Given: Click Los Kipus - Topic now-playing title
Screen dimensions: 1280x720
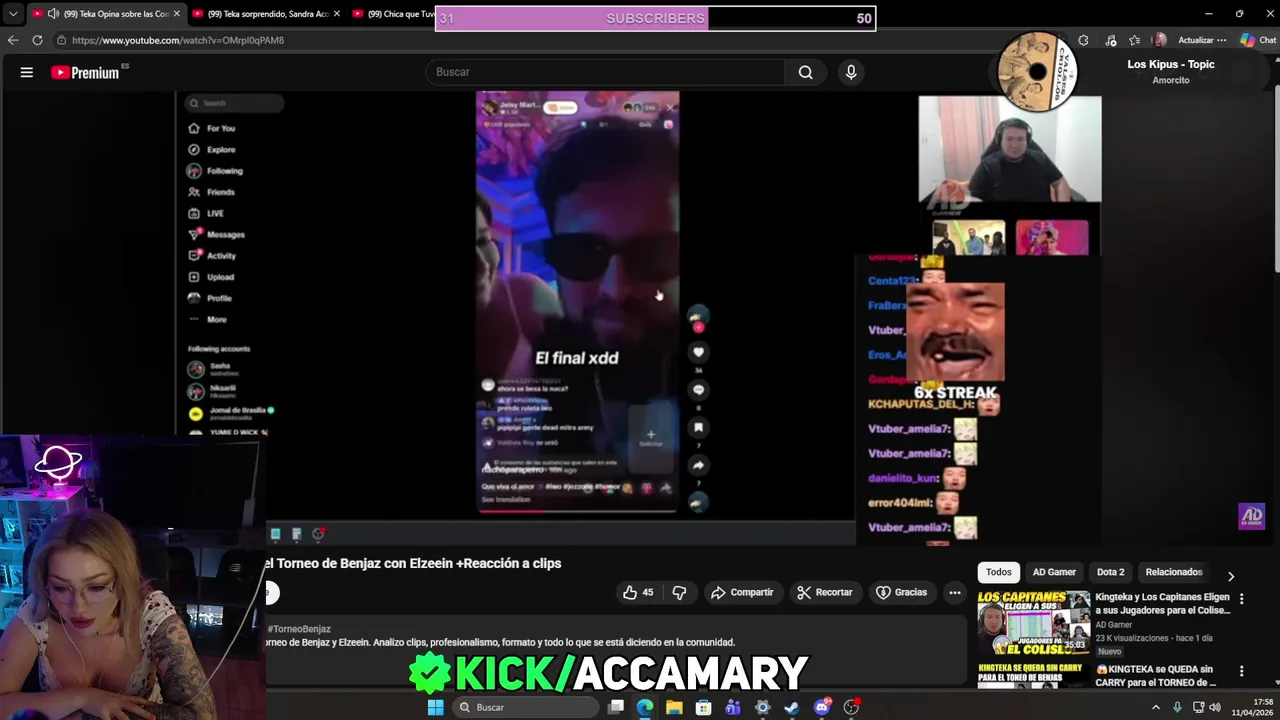Looking at the screenshot, I should [1170, 64].
